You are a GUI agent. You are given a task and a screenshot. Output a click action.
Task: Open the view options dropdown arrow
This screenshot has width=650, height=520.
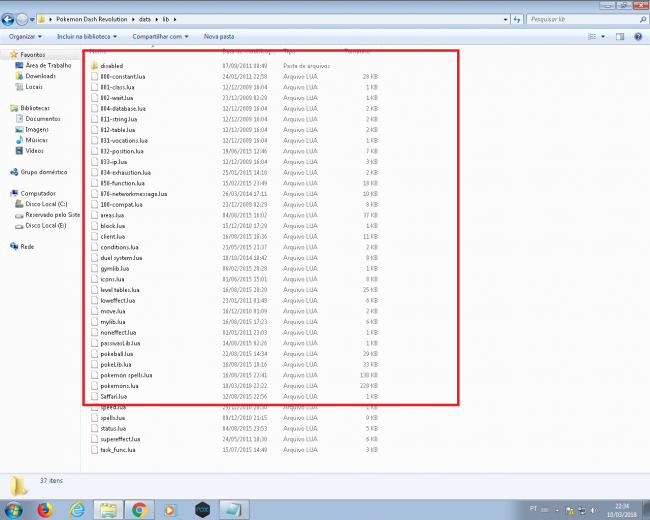click(x=603, y=36)
